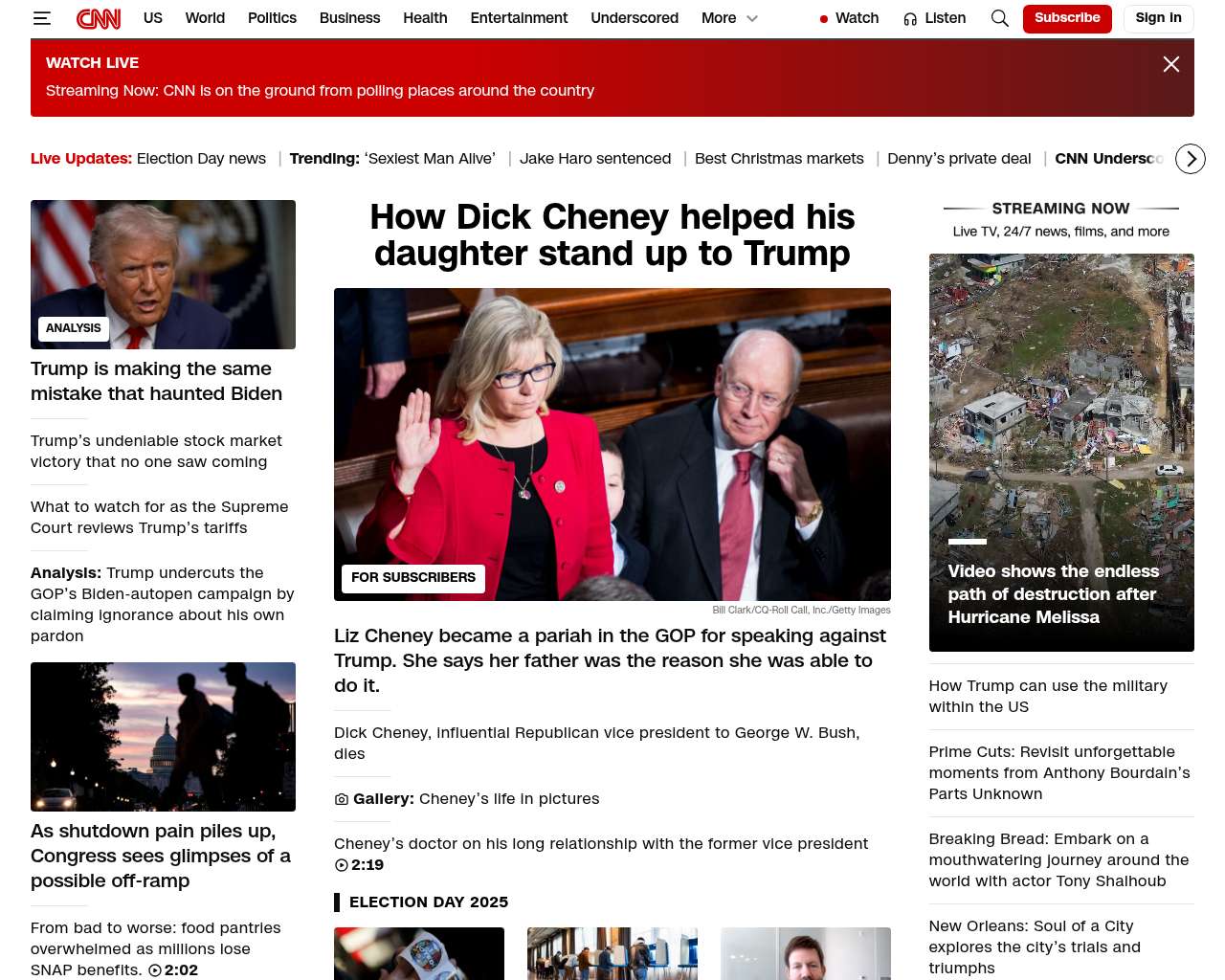The image size is (1225, 980).
Task: Click the CNN logo
Action: tap(99, 18)
